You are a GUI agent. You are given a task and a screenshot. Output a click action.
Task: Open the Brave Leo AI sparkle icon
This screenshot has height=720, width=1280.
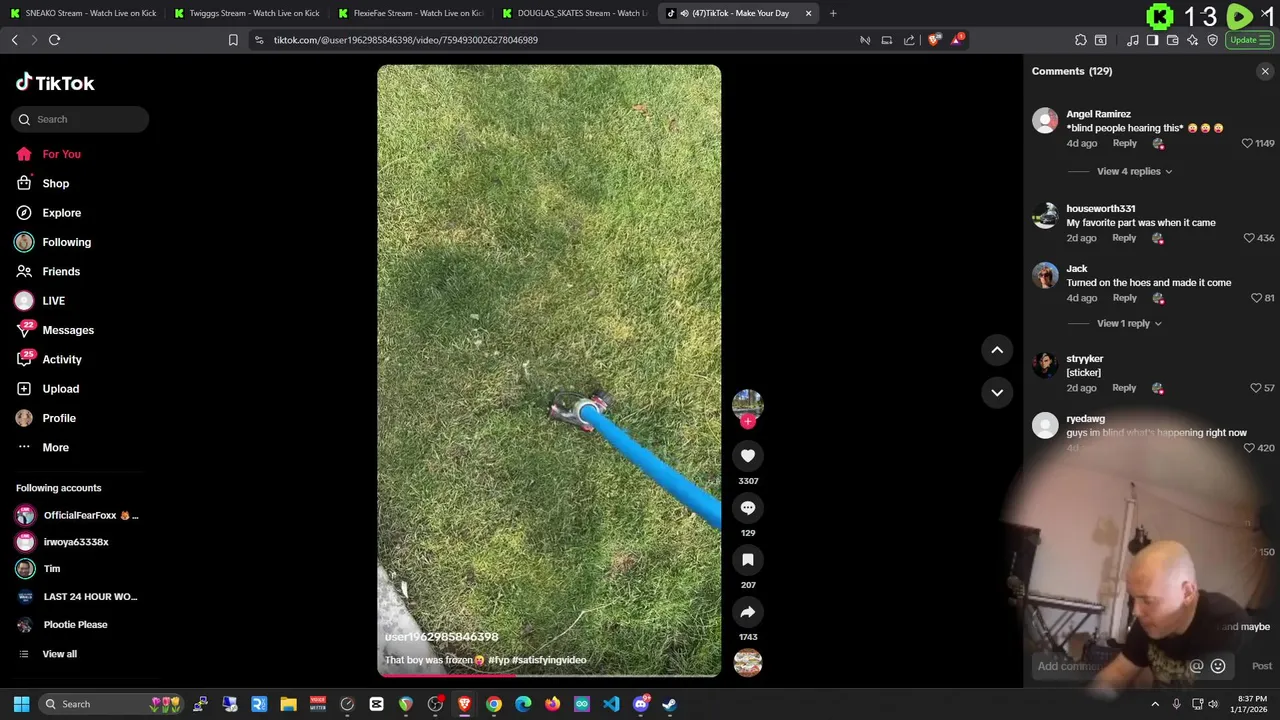(1192, 40)
